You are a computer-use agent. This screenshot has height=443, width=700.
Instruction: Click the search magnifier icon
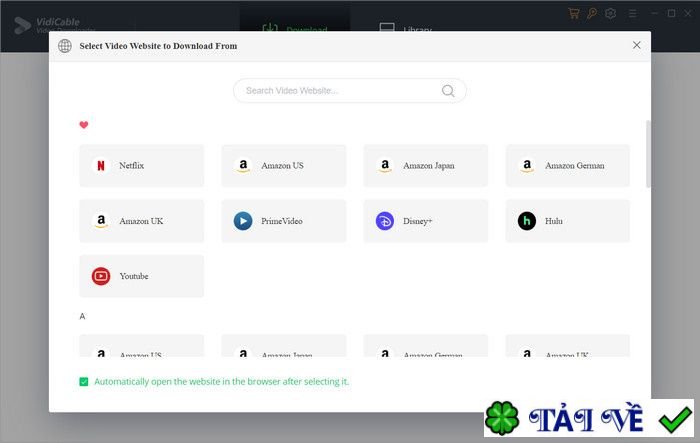pos(448,91)
